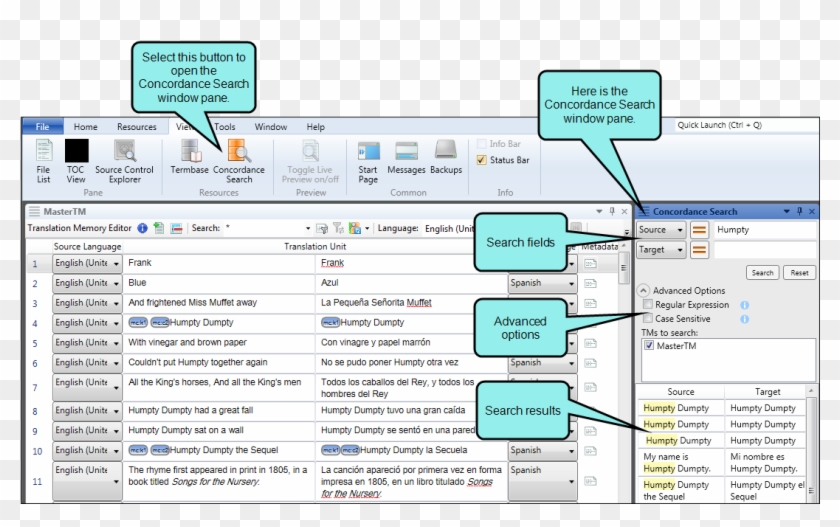Click the blue info icon beside Translation Memory Editor
This screenshot has height=527, width=840.
(142, 228)
